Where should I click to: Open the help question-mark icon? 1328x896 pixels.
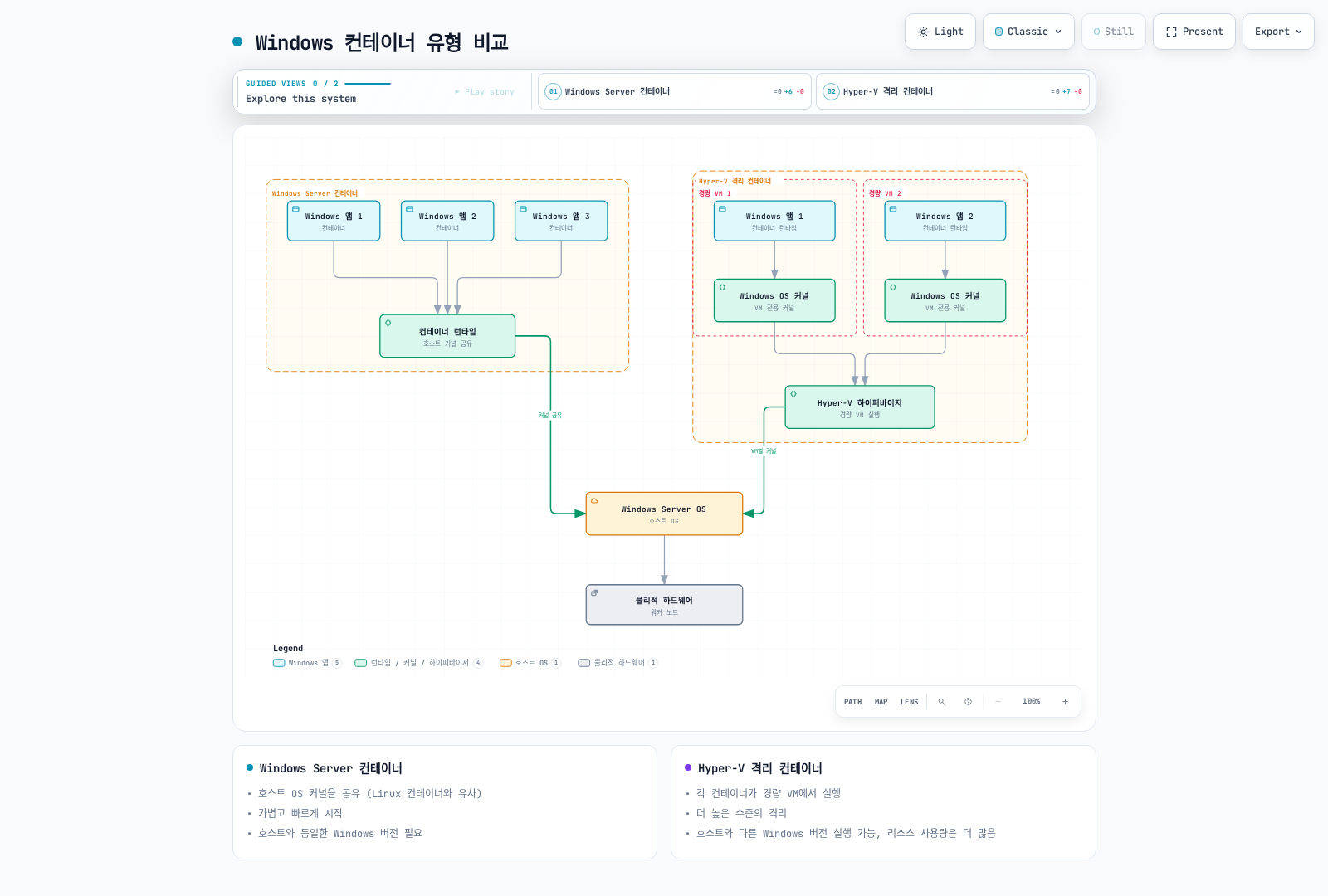[x=968, y=702]
